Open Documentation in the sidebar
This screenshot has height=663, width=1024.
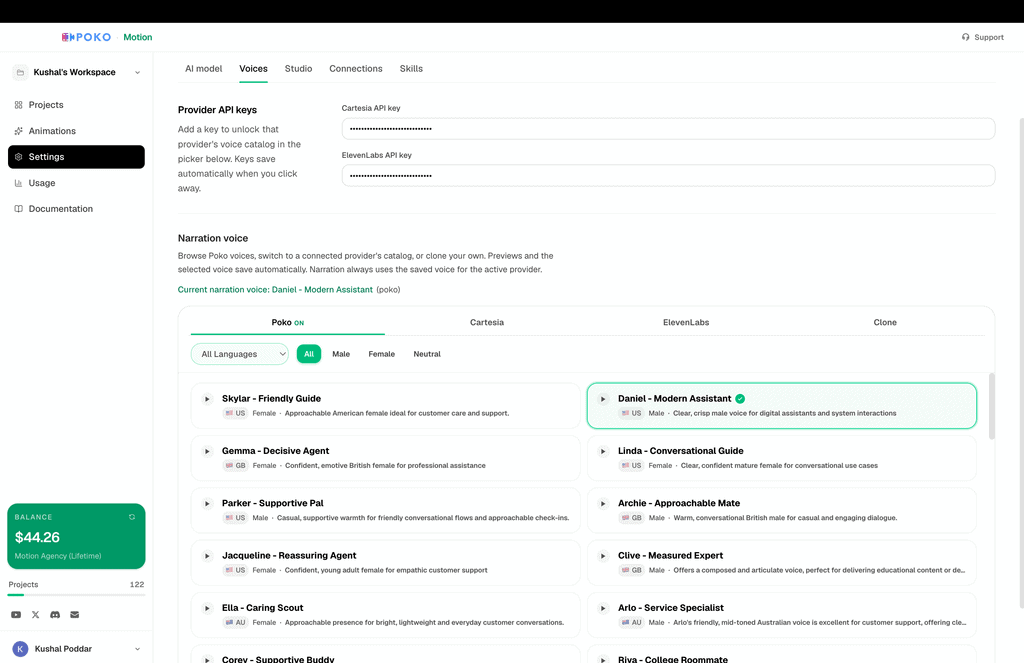pyautogui.click(x=76, y=209)
